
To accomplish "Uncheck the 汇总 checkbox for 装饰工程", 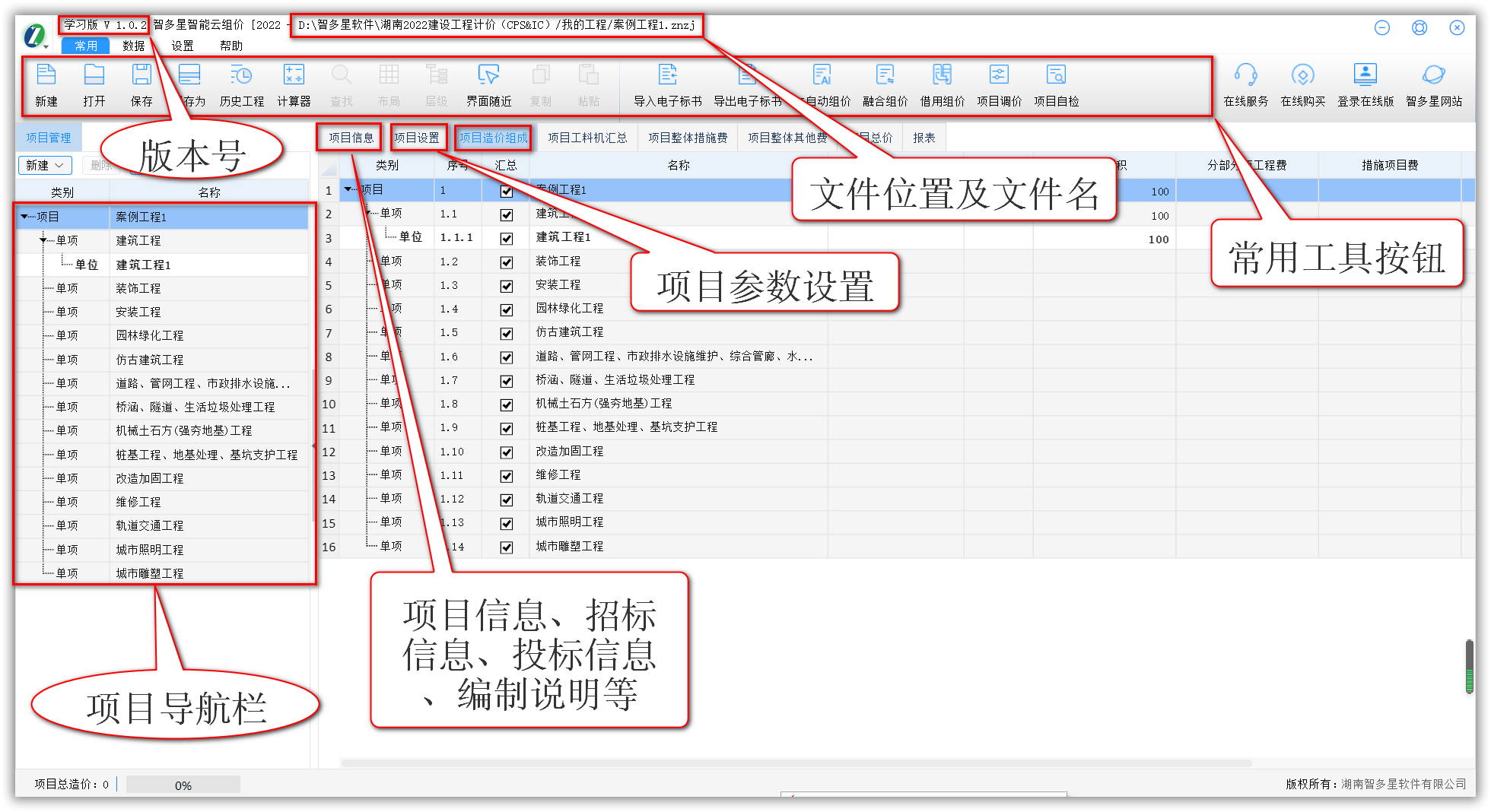I will (507, 262).
